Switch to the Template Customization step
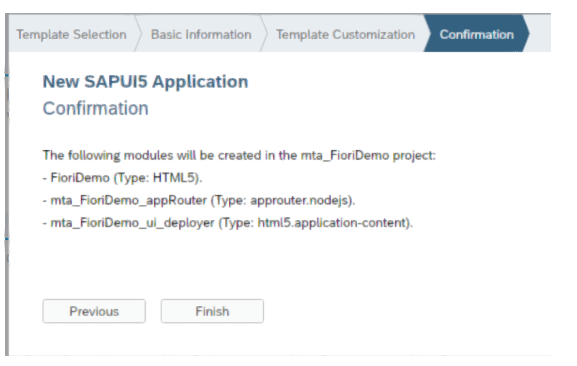Viewport: 577px width, 366px height. tap(345, 35)
